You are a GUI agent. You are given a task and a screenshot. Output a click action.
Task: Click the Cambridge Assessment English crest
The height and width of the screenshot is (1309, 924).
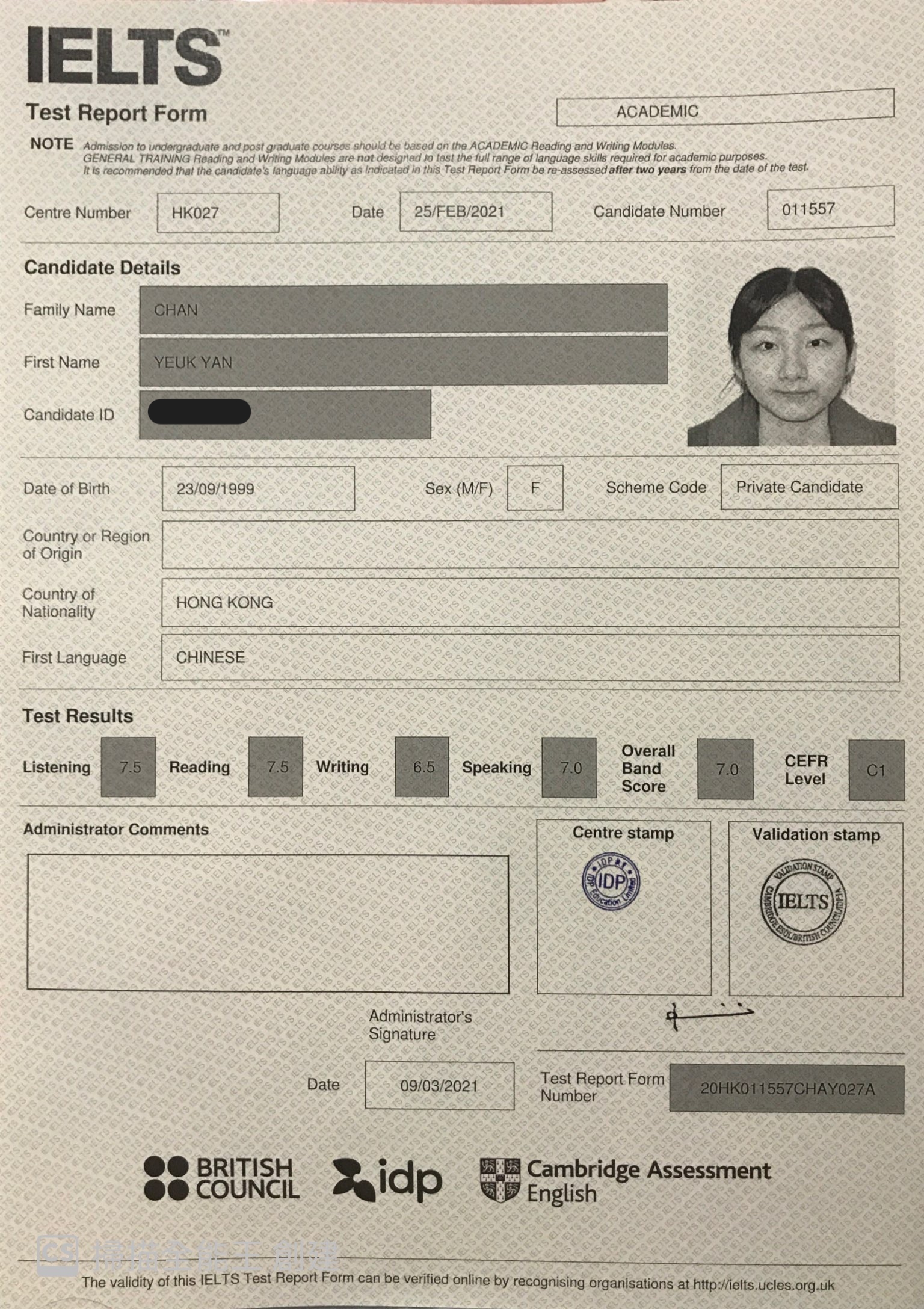pyautogui.click(x=499, y=1180)
